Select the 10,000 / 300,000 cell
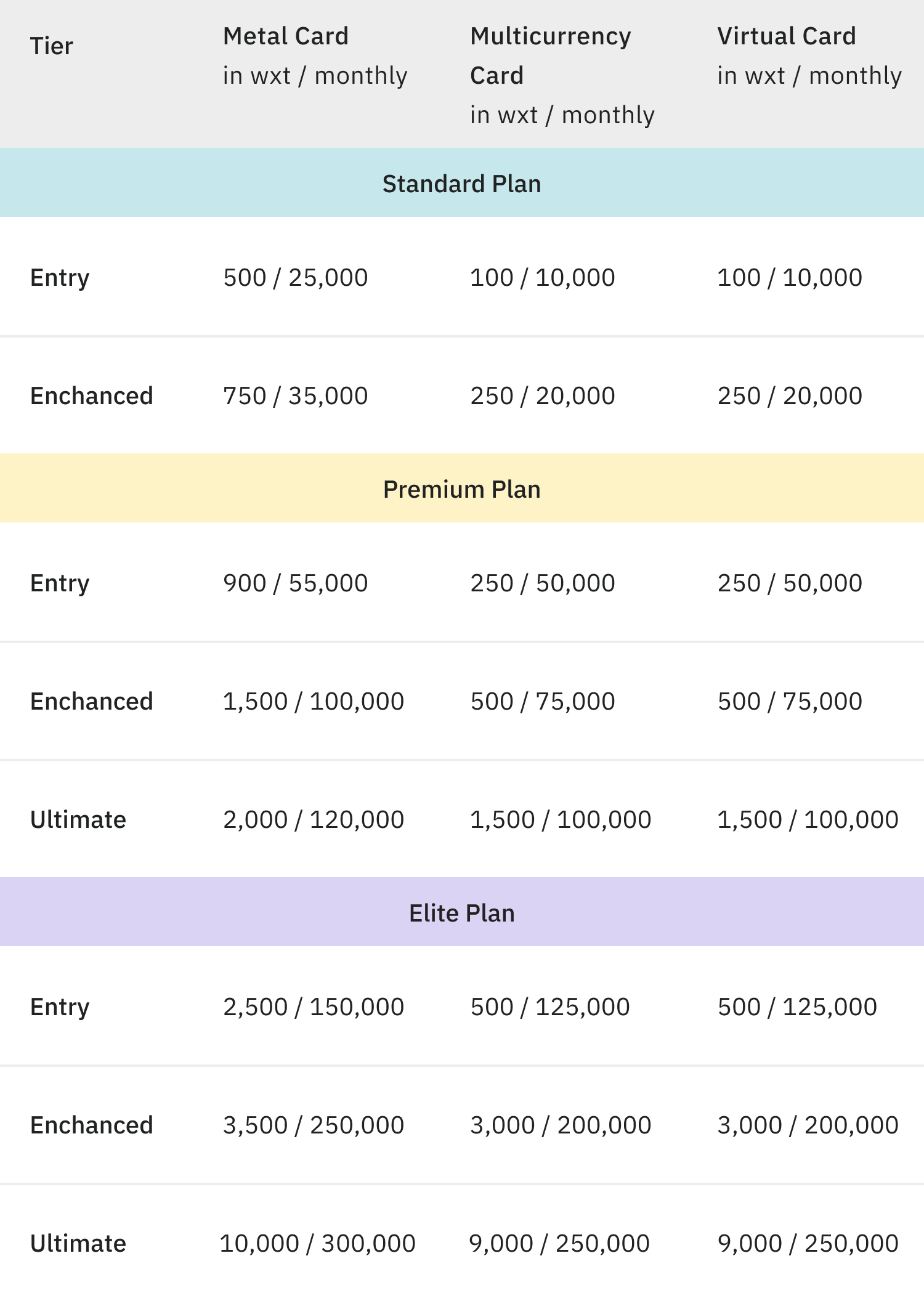The width and height of the screenshot is (924, 1301). click(x=318, y=1244)
